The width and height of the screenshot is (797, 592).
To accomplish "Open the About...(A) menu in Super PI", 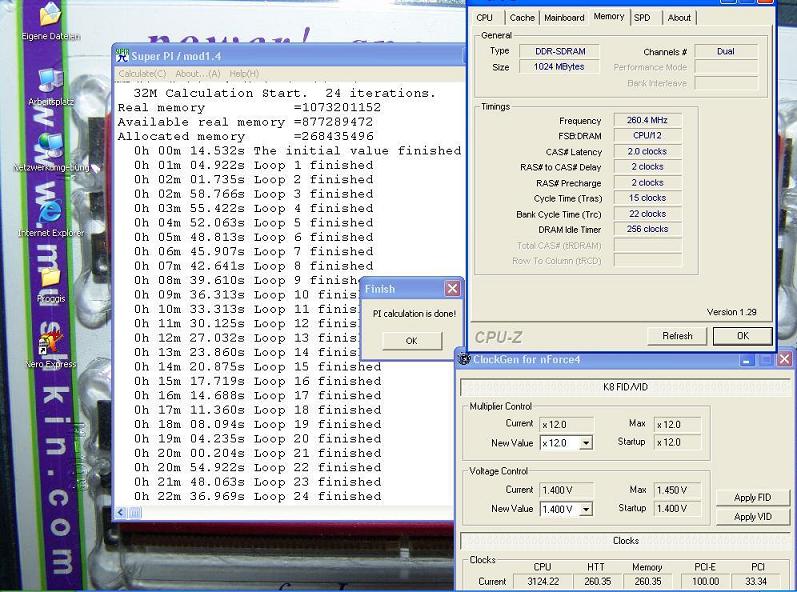I will [x=198, y=74].
